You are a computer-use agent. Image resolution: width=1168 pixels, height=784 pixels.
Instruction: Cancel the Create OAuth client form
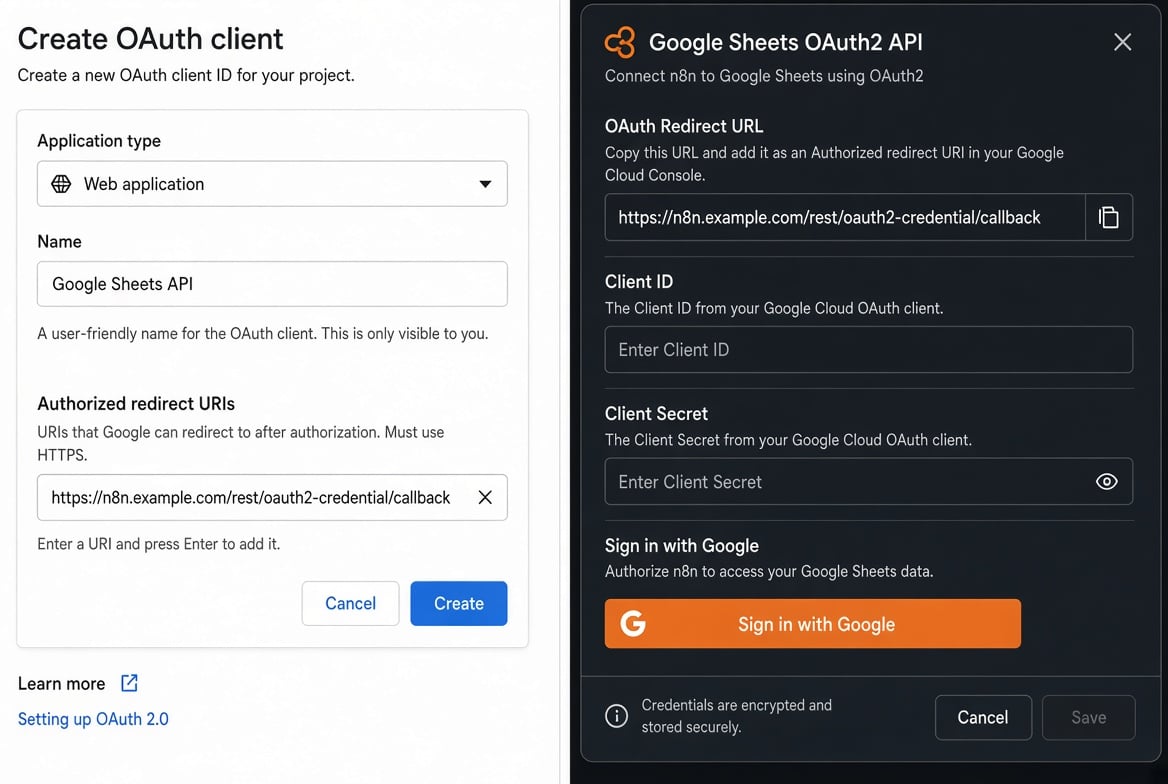click(x=350, y=604)
